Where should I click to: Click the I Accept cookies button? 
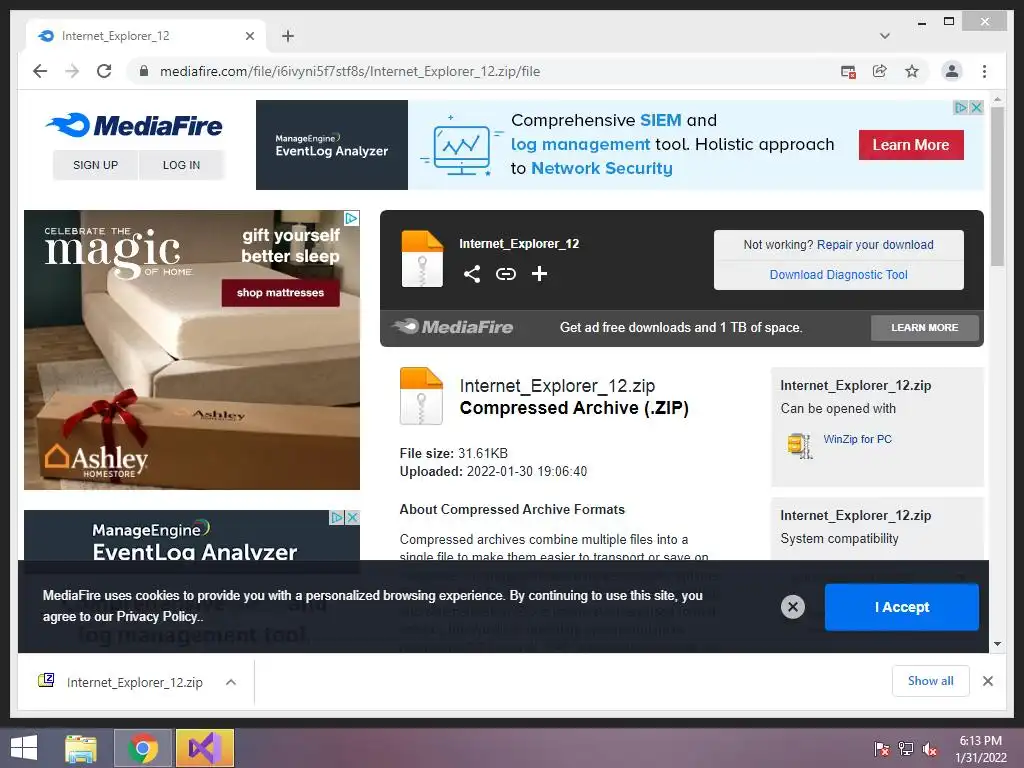pos(902,607)
